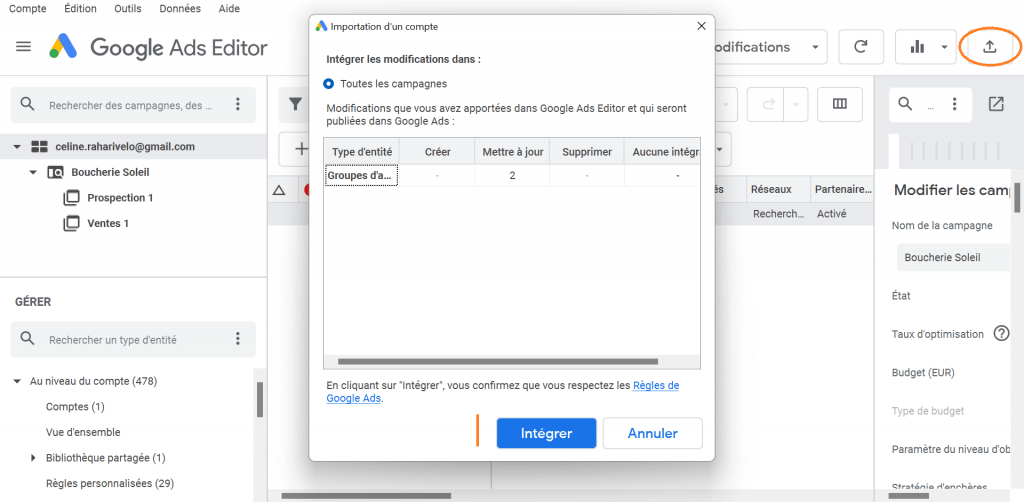The width and height of the screenshot is (1024, 502).
Task: Collapse the Boucherie Soleil campaign node
Action: (x=33, y=172)
